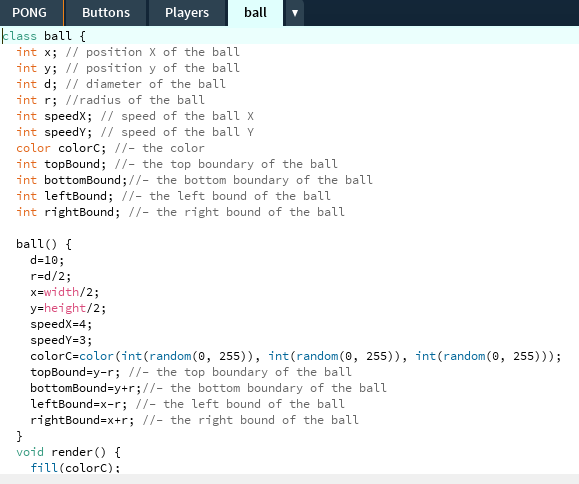Click the 'leftBound=x-r;' assignment

click(x=79, y=404)
